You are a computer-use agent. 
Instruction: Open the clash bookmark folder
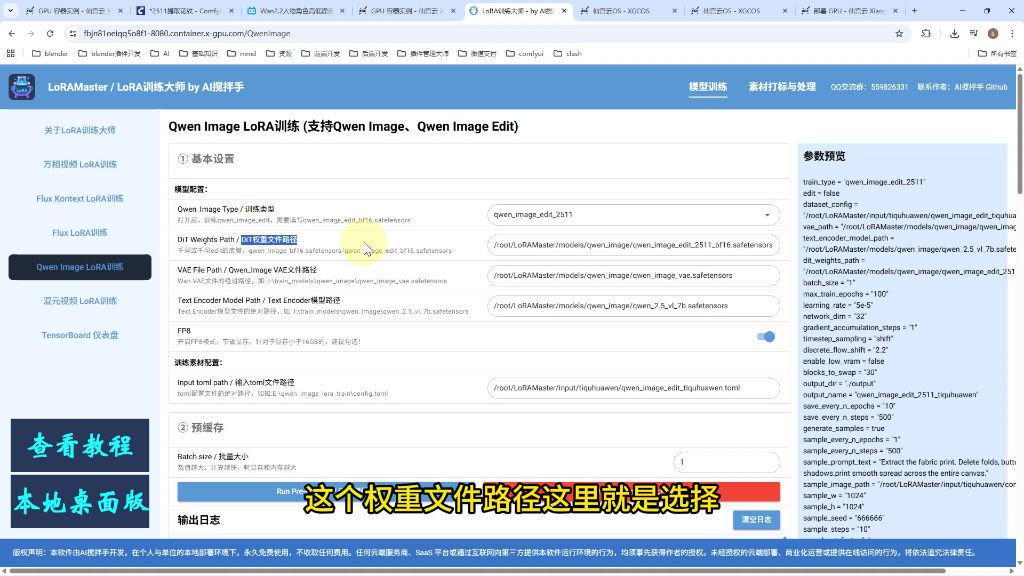tap(567, 54)
